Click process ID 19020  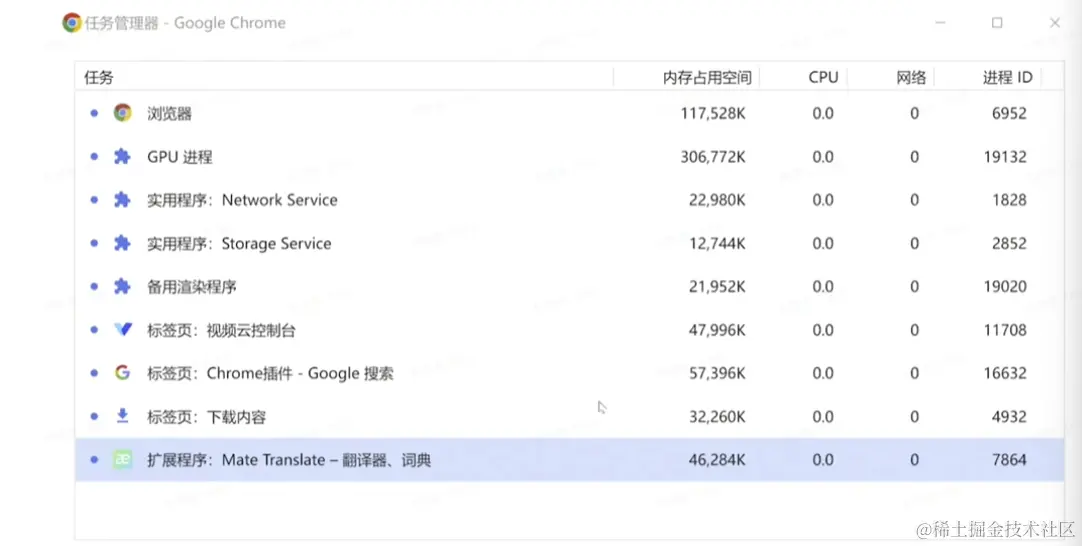[x=1005, y=286]
